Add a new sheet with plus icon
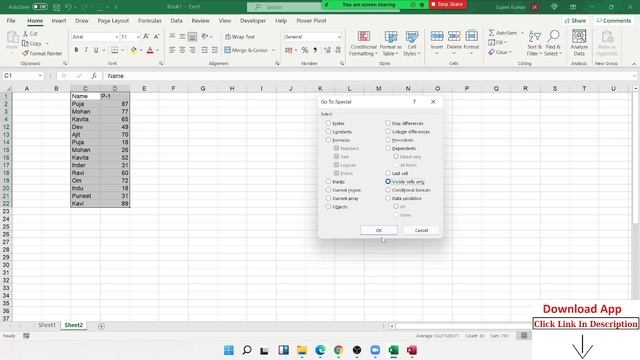 (101, 326)
